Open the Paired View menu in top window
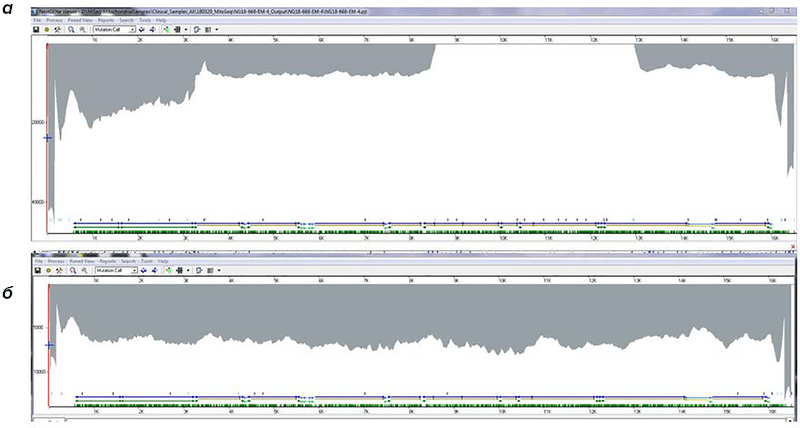 pyautogui.click(x=82, y=20)
